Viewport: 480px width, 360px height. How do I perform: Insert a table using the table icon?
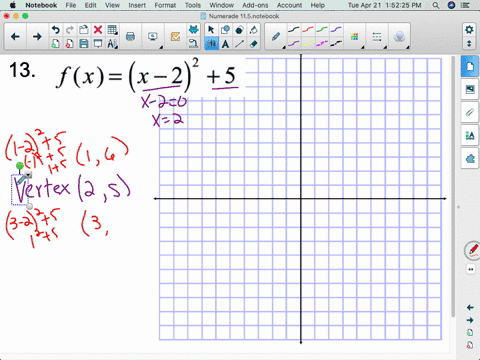112,30
